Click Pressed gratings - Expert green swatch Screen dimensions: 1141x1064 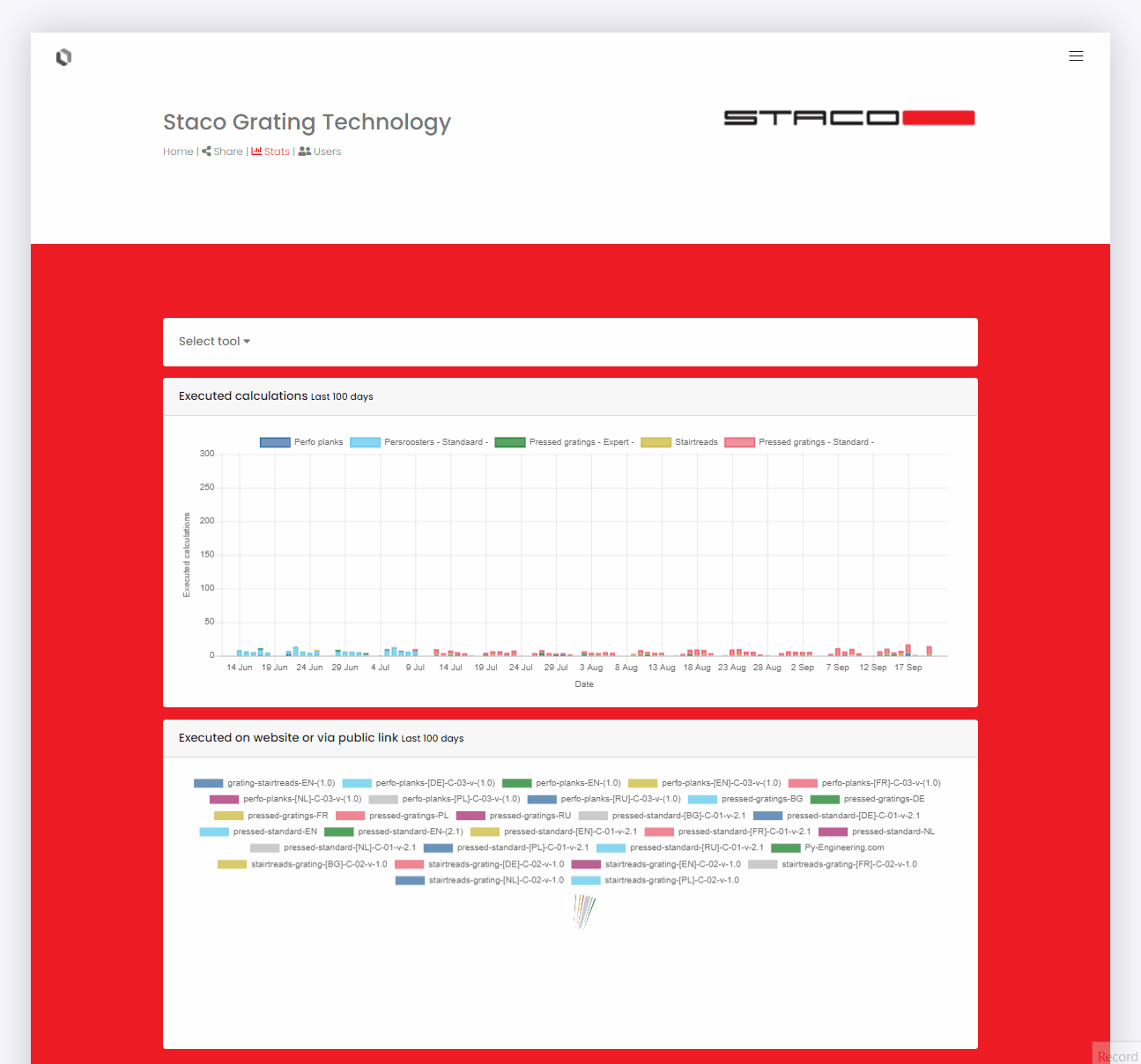pos(510,442)
